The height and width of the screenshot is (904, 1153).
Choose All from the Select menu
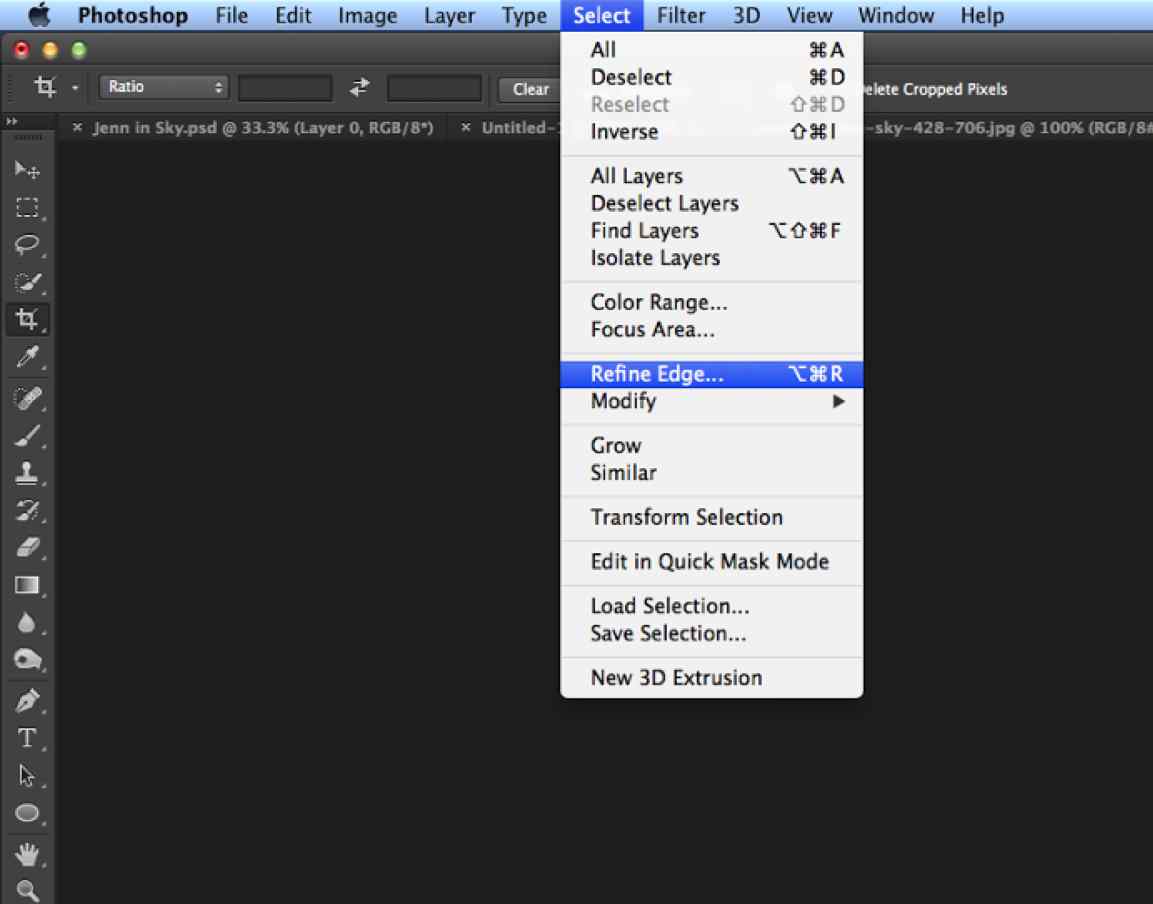tap(711, 50)
